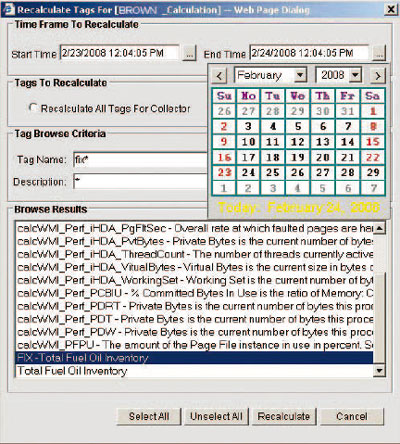
Task: Click the dialog title bar page icon
Action: [9, 9]
